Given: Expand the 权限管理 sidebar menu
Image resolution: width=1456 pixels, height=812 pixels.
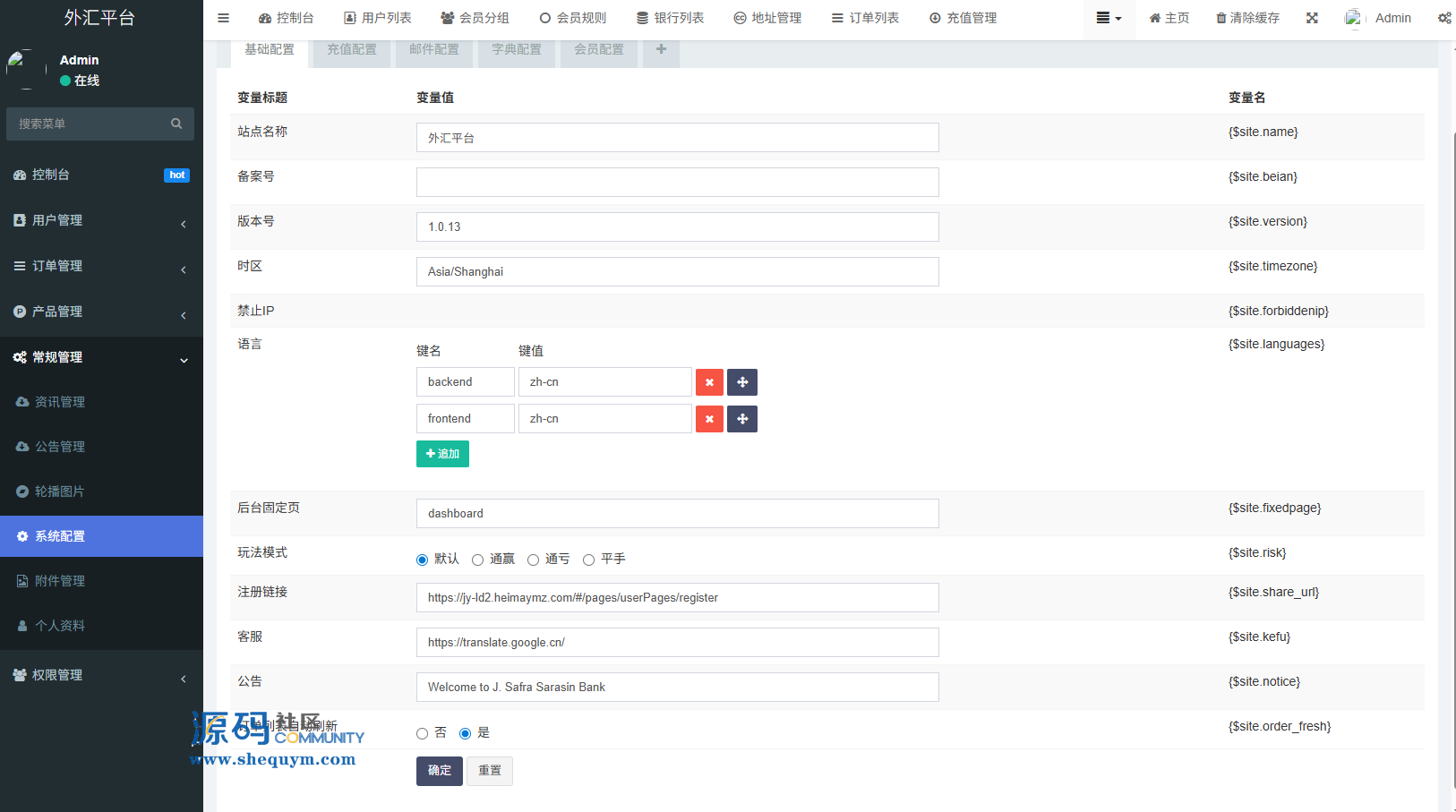Looking at the screenshot, I should click(x=101, y=675).
